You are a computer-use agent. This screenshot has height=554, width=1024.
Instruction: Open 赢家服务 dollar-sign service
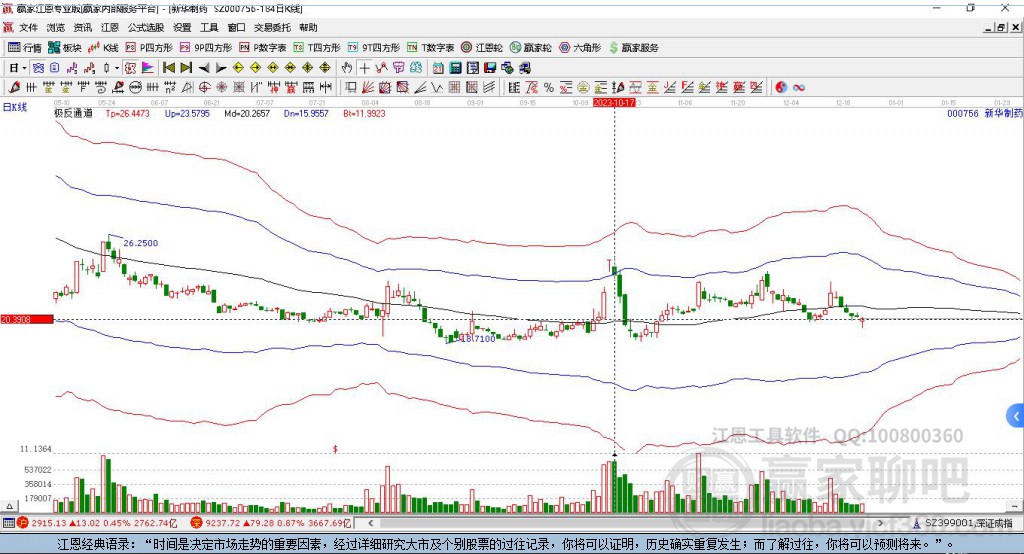coord(633,48)
